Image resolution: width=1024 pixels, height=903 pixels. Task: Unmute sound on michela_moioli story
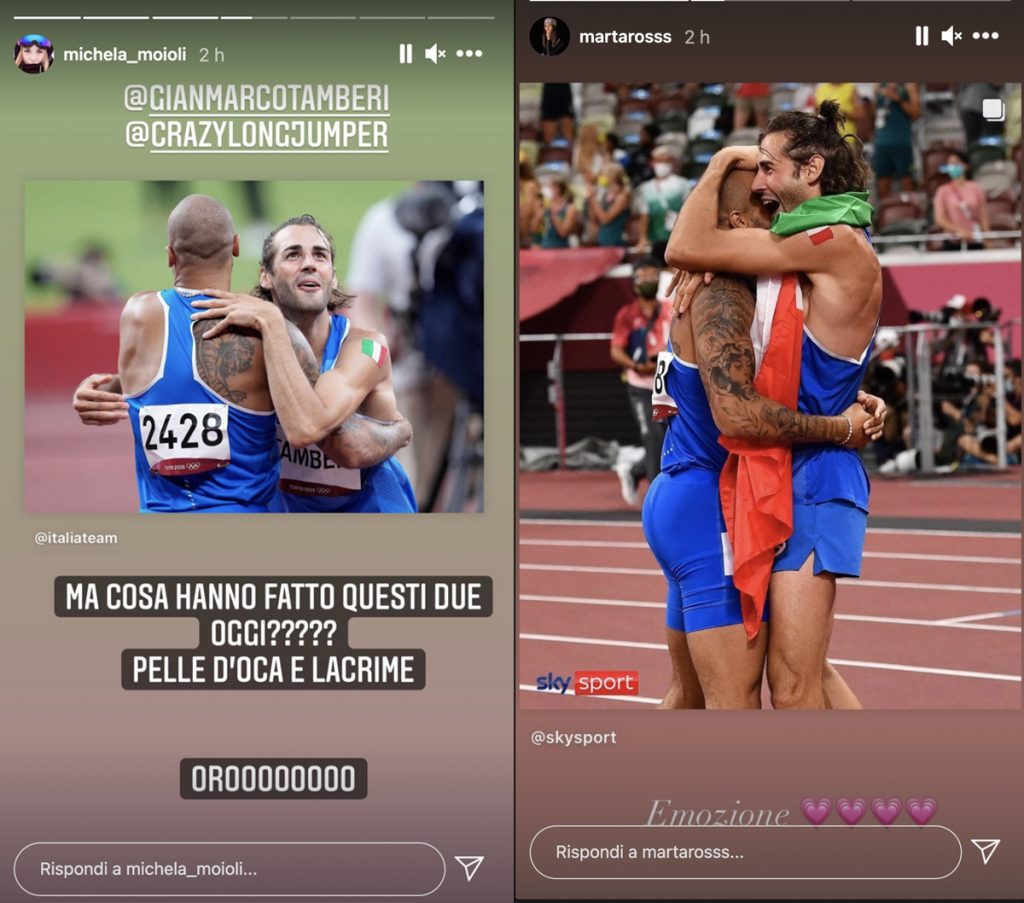coord(435,54)
